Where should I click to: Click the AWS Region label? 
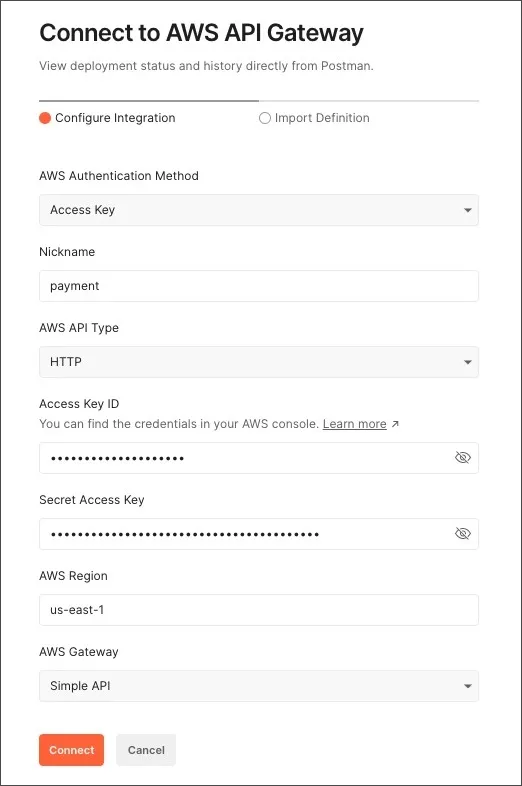click(x=73, y=576)
